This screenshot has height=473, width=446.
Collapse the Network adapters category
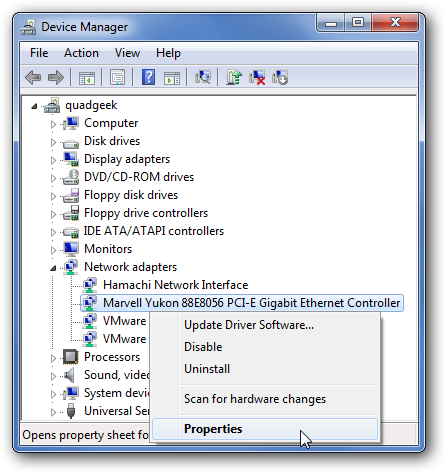coord(53,268)
